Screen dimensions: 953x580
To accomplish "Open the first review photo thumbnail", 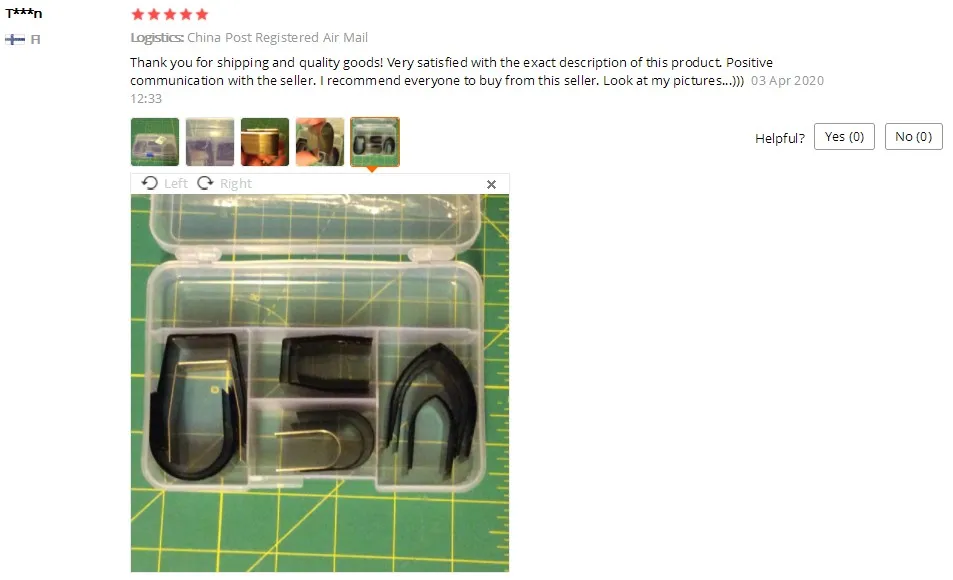I will [155, 142].
